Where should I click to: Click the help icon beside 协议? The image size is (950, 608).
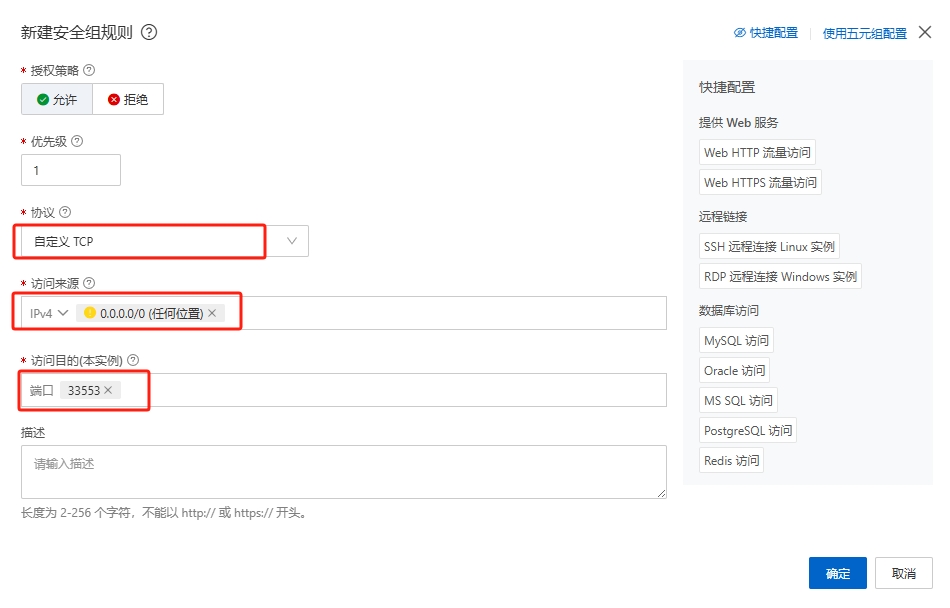66,212
